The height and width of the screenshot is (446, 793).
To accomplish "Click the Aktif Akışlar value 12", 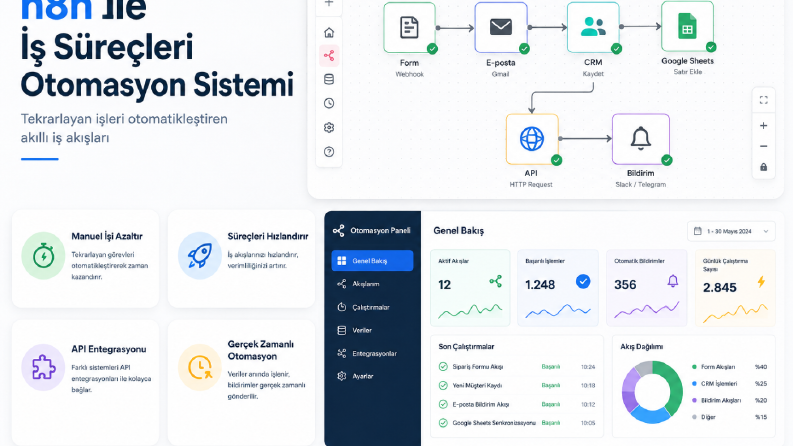I will point(445,285).
